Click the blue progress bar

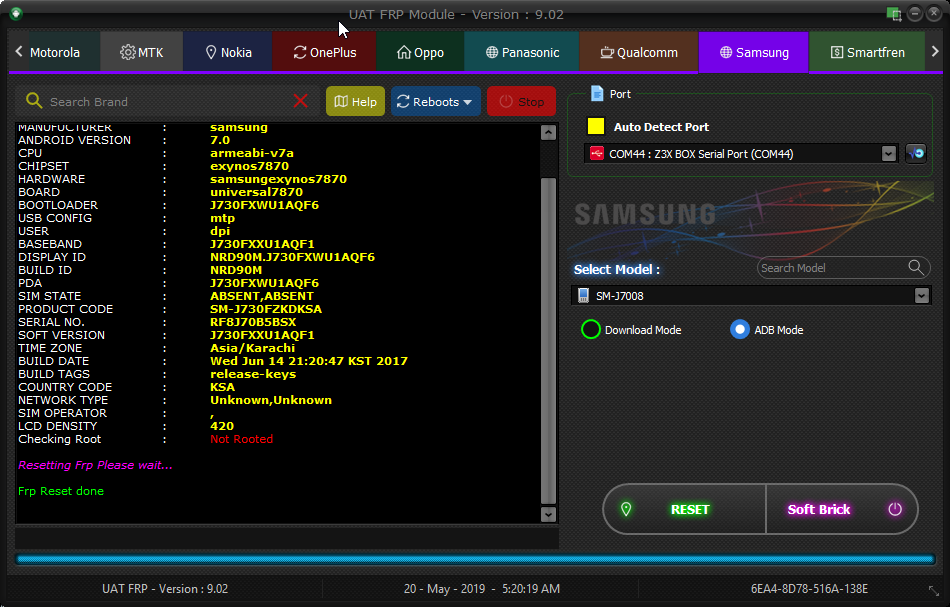[475, 559]
